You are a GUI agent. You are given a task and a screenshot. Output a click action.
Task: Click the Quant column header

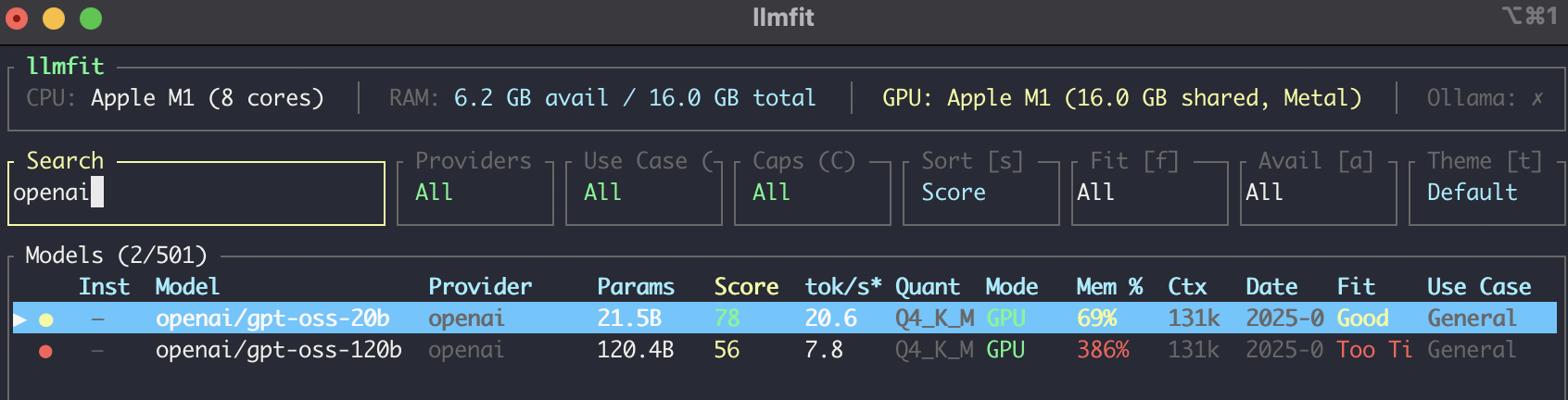tap(927, 287)
